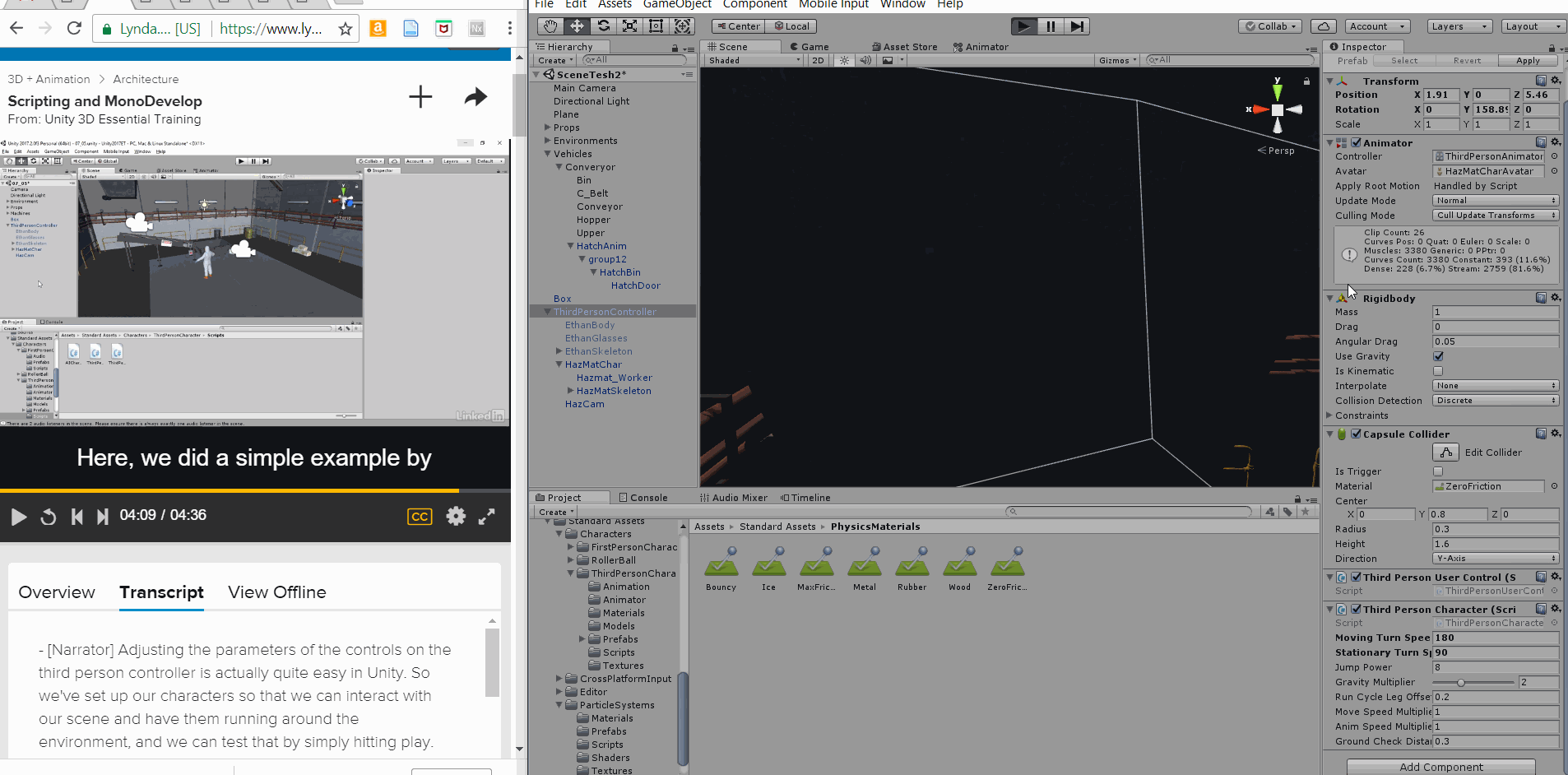Open the Component menu

(754, 4)
